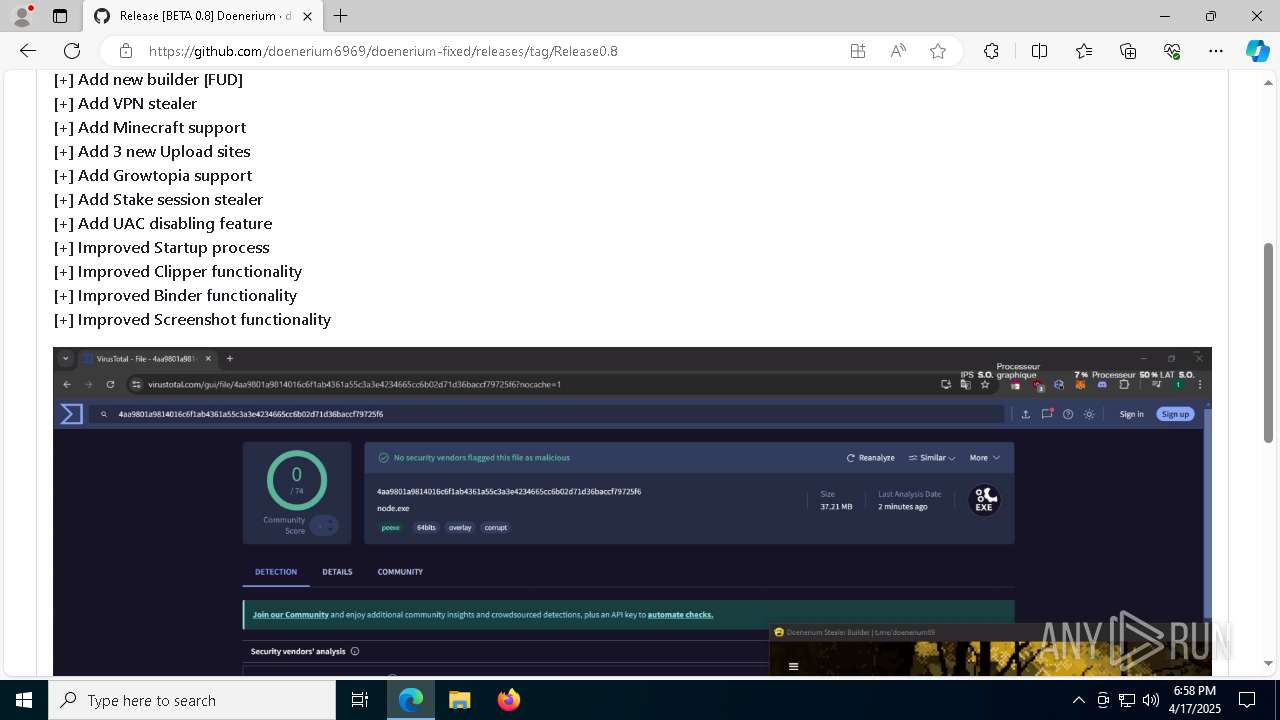The width and height of the screenshot is (1280, 720).
Task: Click "[+] Add UAC disabling feature" line
Action: tap(162, 224)
